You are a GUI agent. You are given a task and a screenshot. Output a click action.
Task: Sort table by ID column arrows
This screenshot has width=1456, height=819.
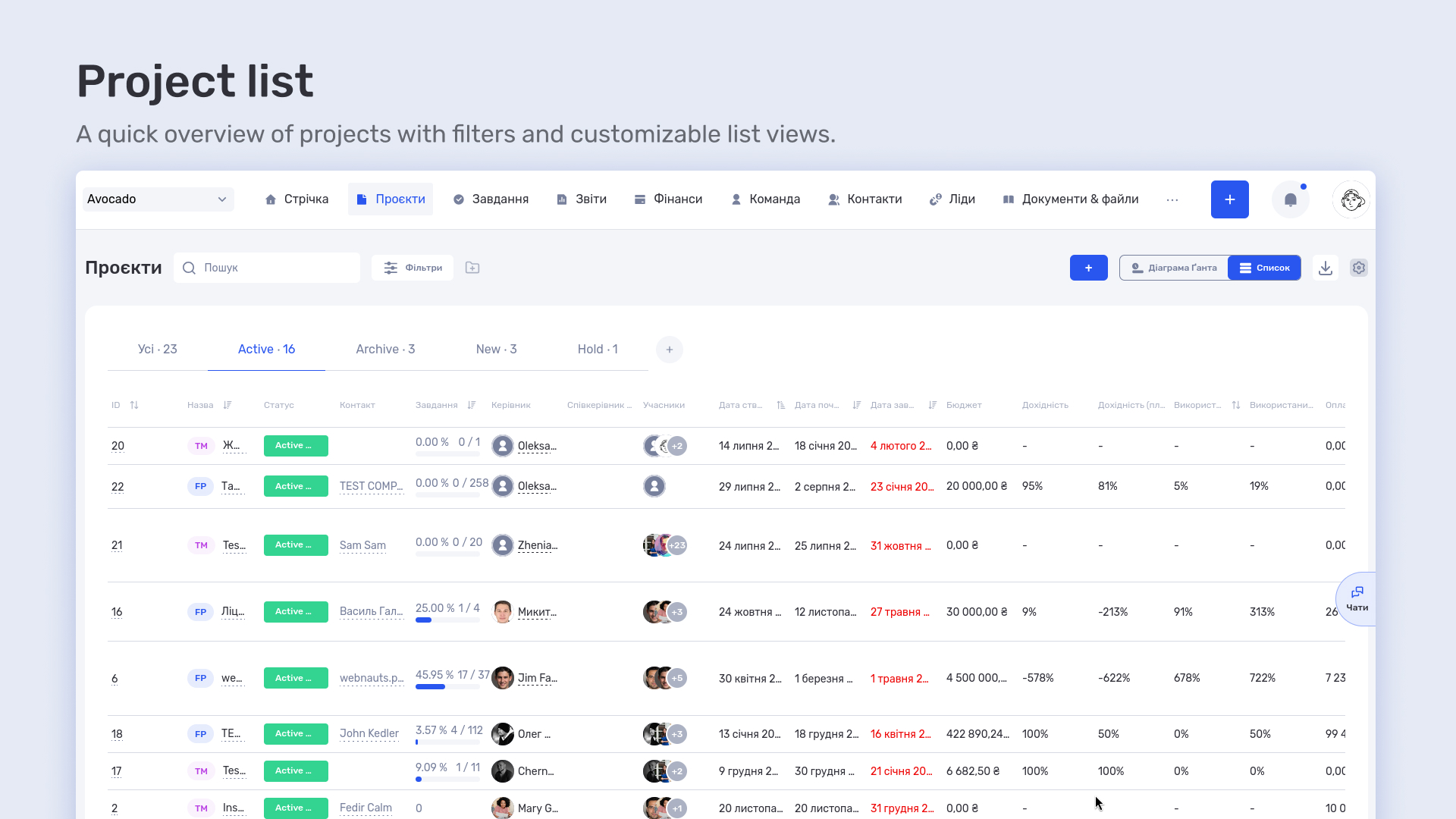134,405
